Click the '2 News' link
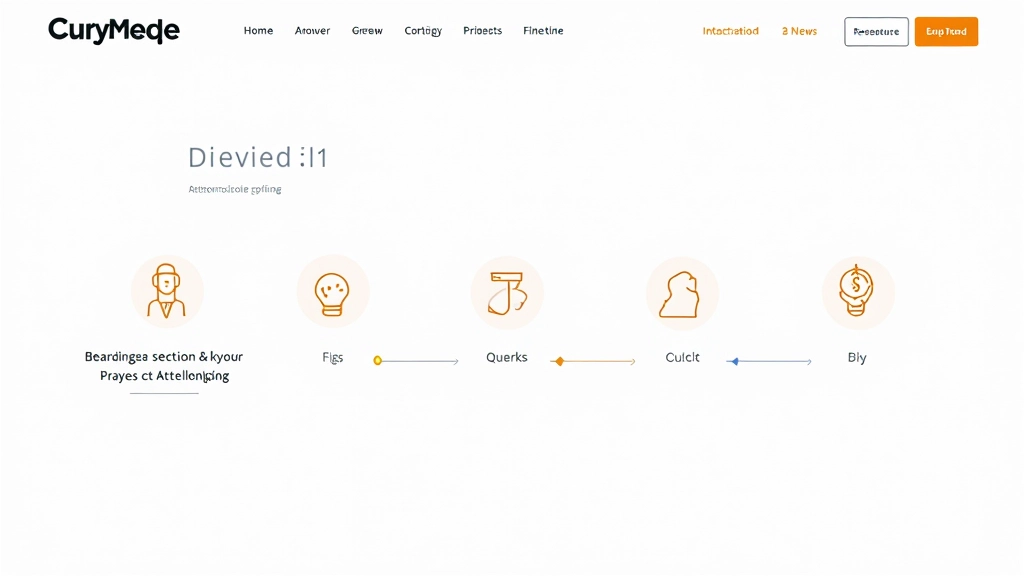 coord(798,31)
